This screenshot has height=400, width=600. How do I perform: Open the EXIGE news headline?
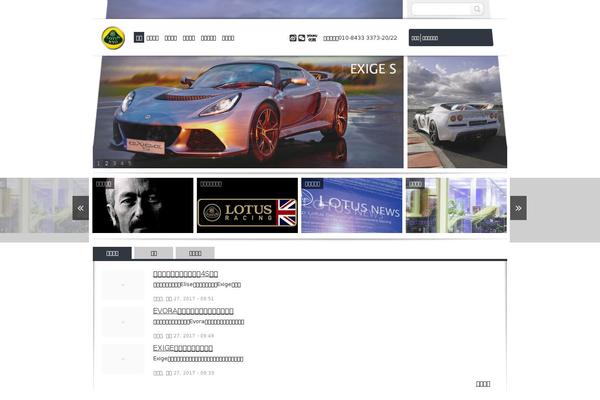pyautogui.click(x=183, y=348)
